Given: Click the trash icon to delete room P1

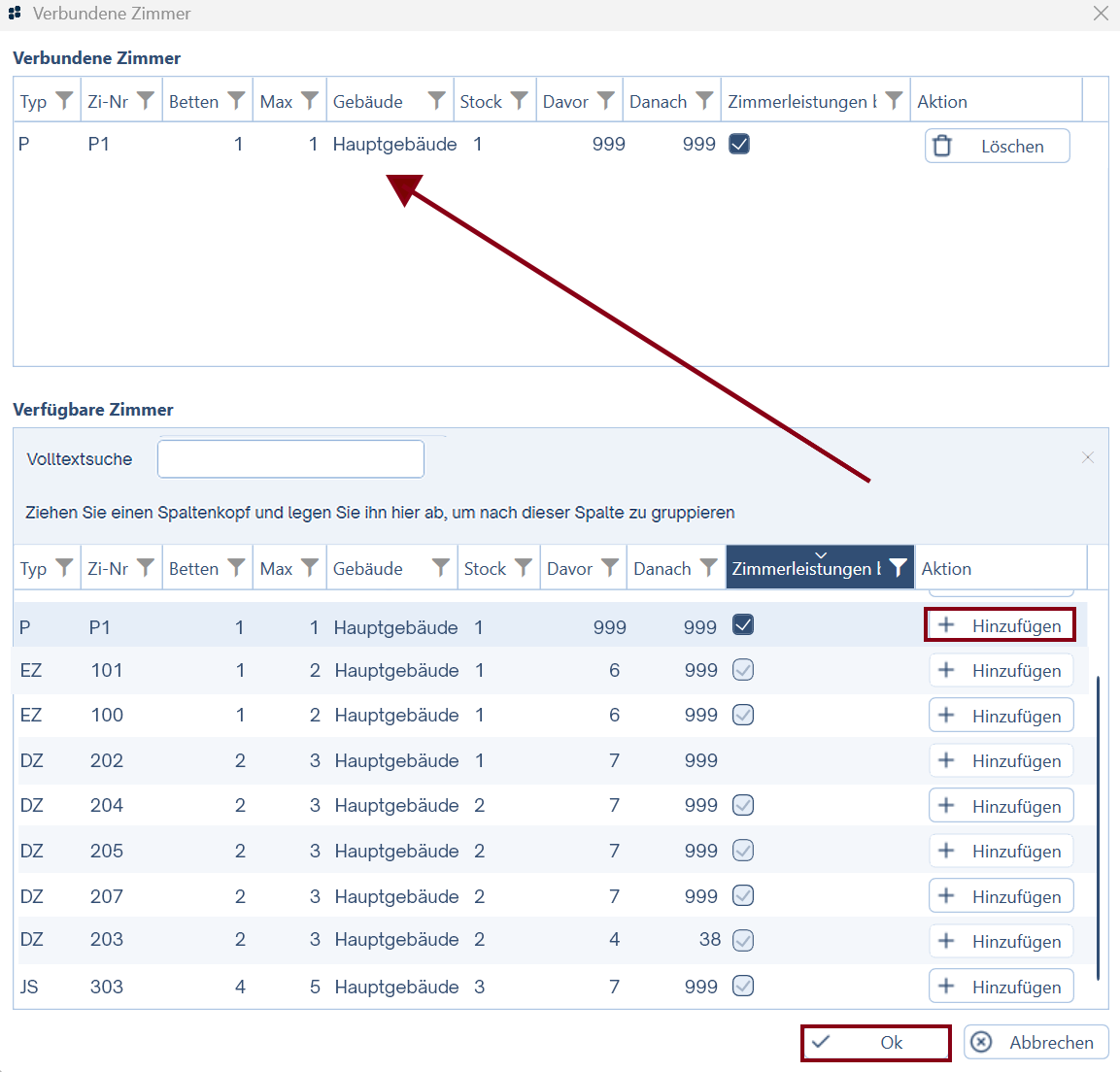Looking at the screenshot, I should (x=942, y=147).
